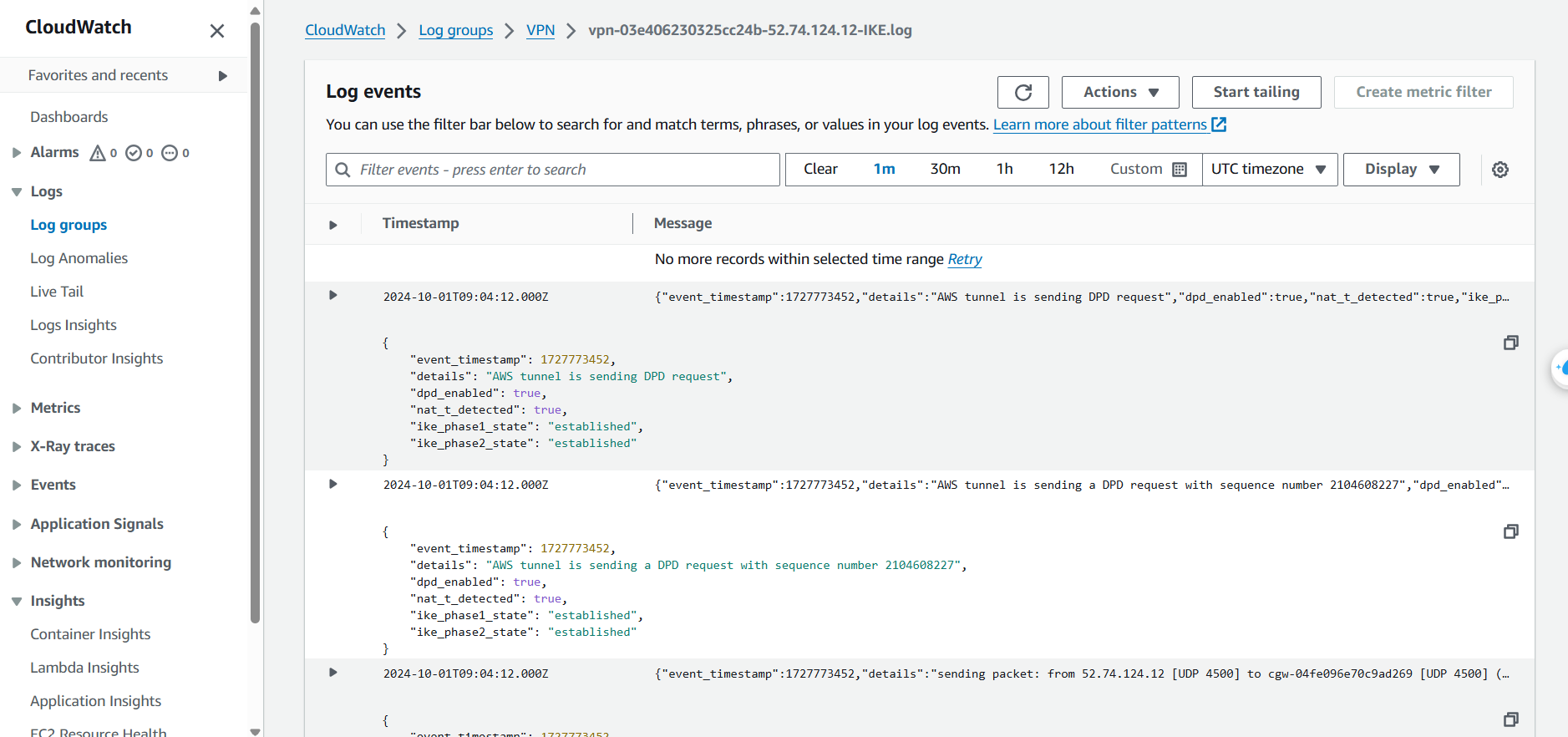Click the sidebar vertical scrollbar
The height and width of the screenshot is (737, 1568).
[x=256, y=323]
